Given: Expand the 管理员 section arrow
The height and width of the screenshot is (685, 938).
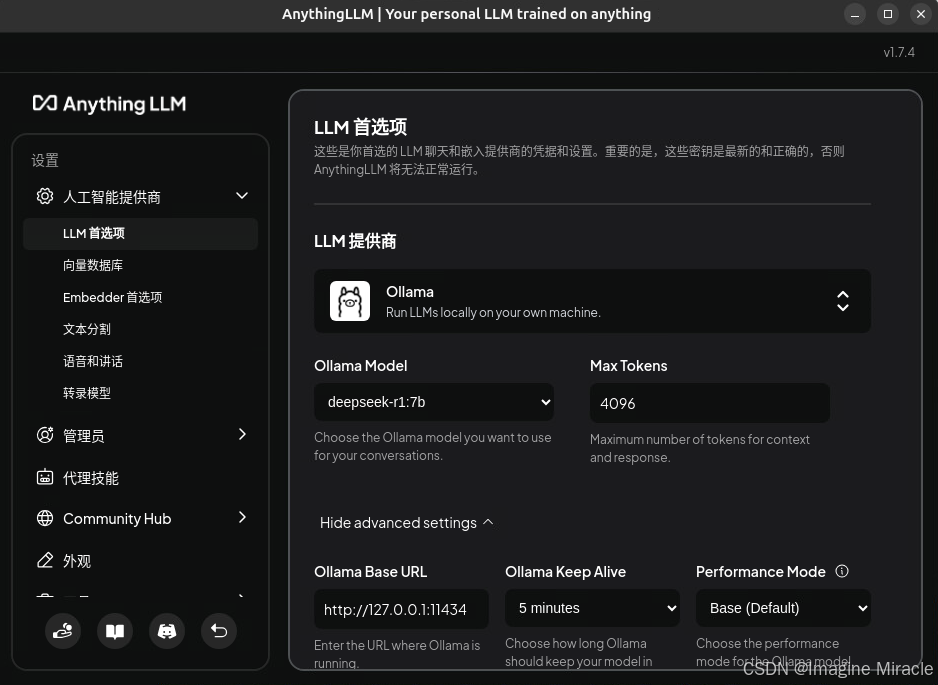Looking at the screenshot, I should point(242,434).
